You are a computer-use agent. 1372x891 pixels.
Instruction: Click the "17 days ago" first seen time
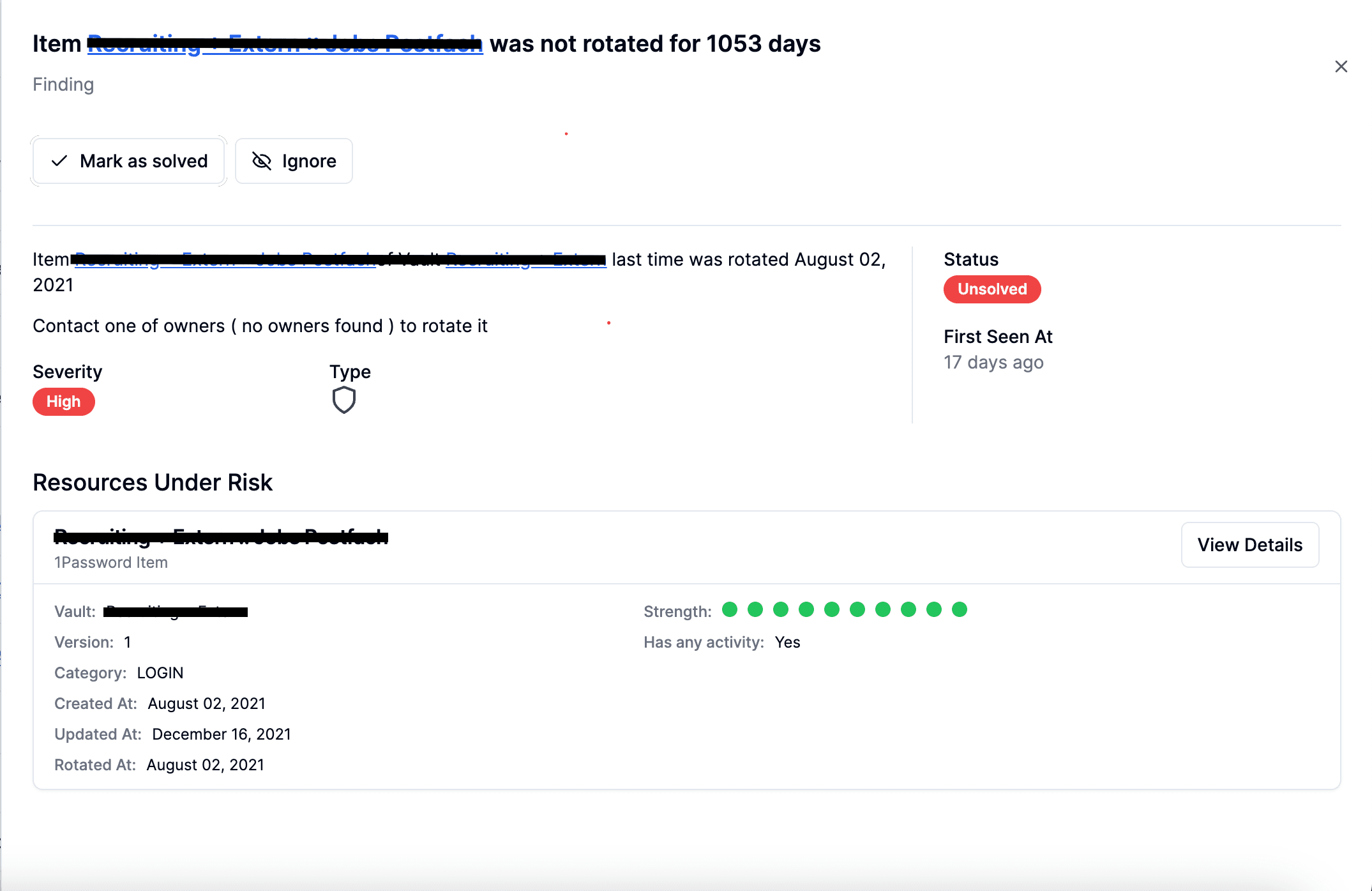pos(993,362)
